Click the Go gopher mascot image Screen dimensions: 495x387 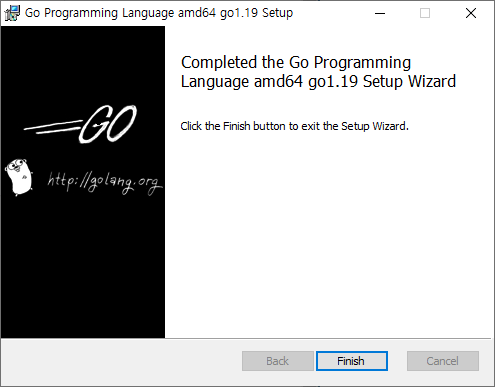19,177
